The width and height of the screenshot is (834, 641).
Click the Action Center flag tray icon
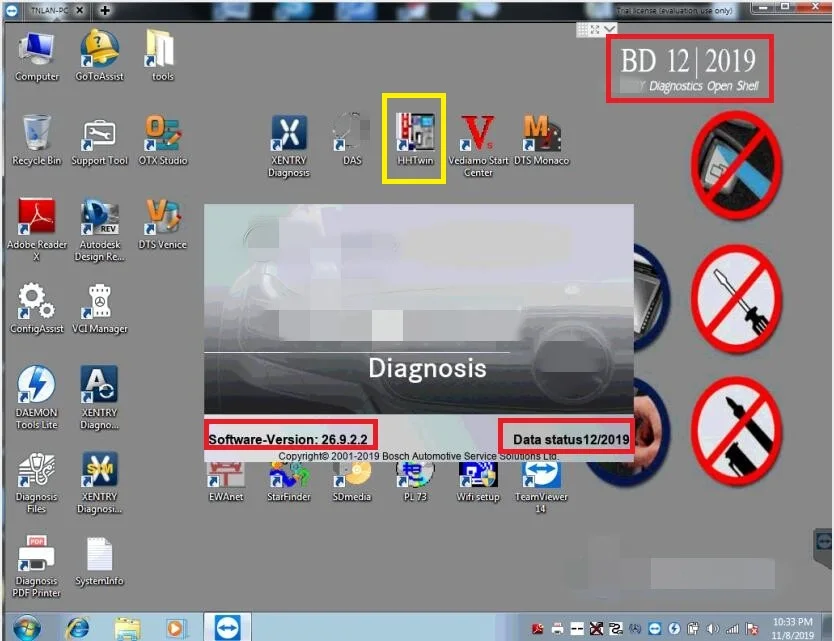point(752,629)
